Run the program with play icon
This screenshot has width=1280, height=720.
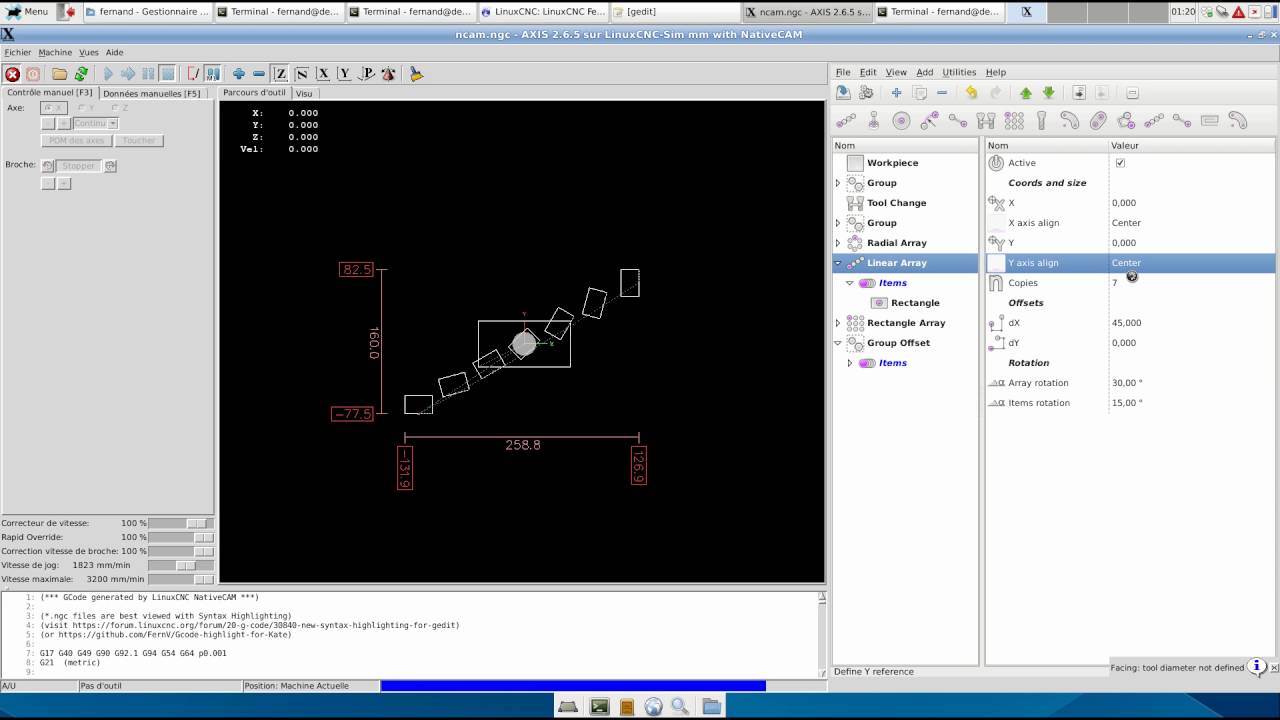pyautogui.click(x=108, y=74)
